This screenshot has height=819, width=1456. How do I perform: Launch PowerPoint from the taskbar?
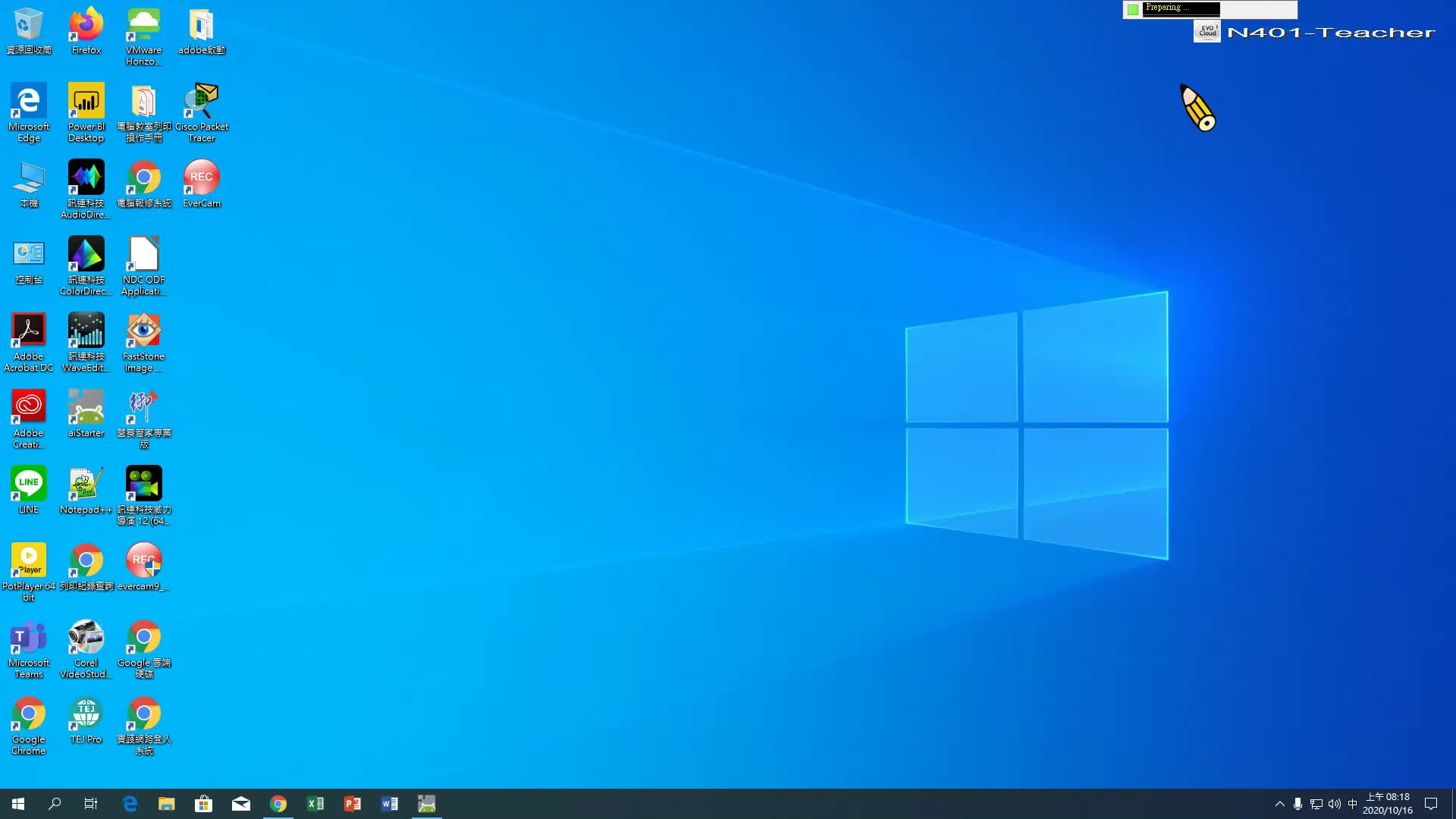[353, 804]
